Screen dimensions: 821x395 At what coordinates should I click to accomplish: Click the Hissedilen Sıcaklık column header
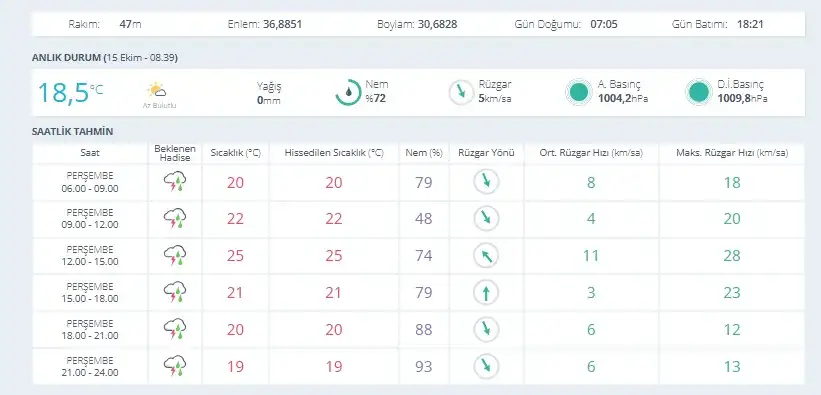(334, 153)
